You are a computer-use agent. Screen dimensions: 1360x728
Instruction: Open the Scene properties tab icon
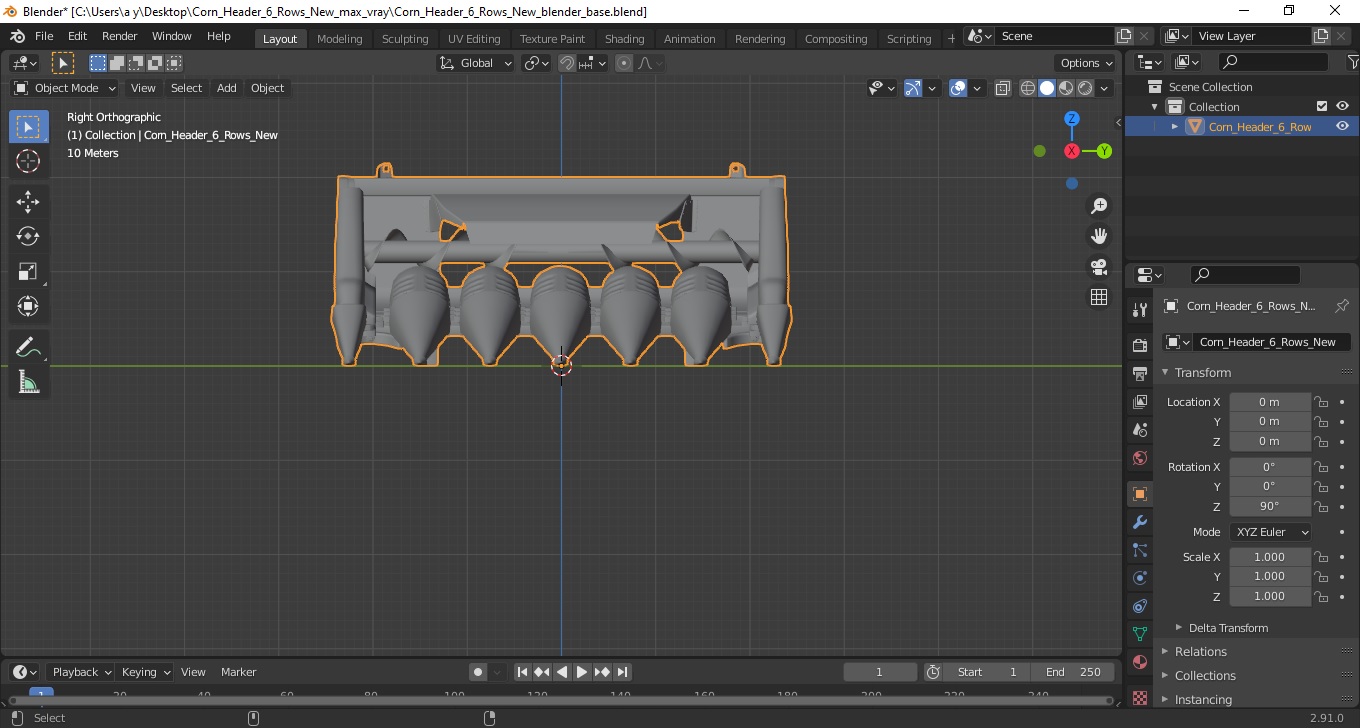[x=1139, y=430]
